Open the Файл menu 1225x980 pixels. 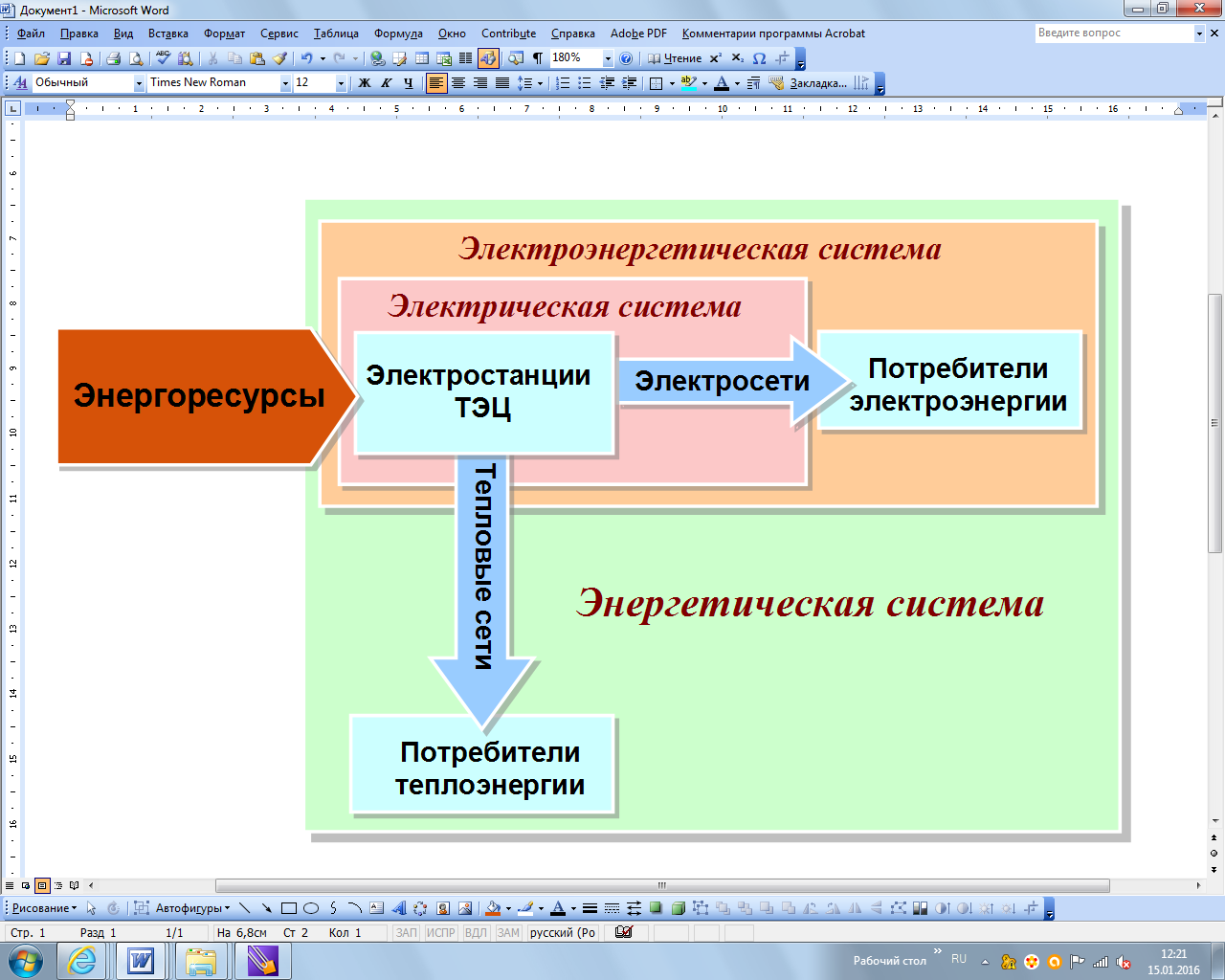tap(31, 33)
